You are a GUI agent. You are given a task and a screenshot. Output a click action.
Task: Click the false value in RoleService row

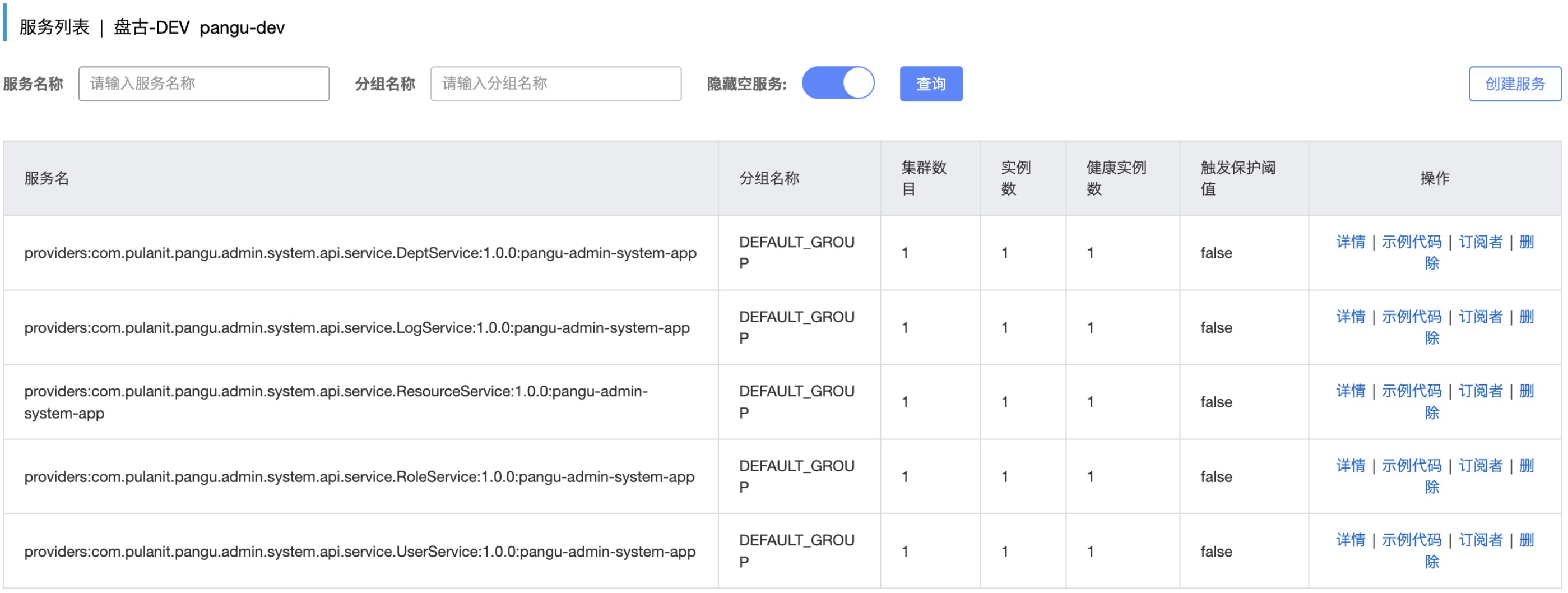1216,478
